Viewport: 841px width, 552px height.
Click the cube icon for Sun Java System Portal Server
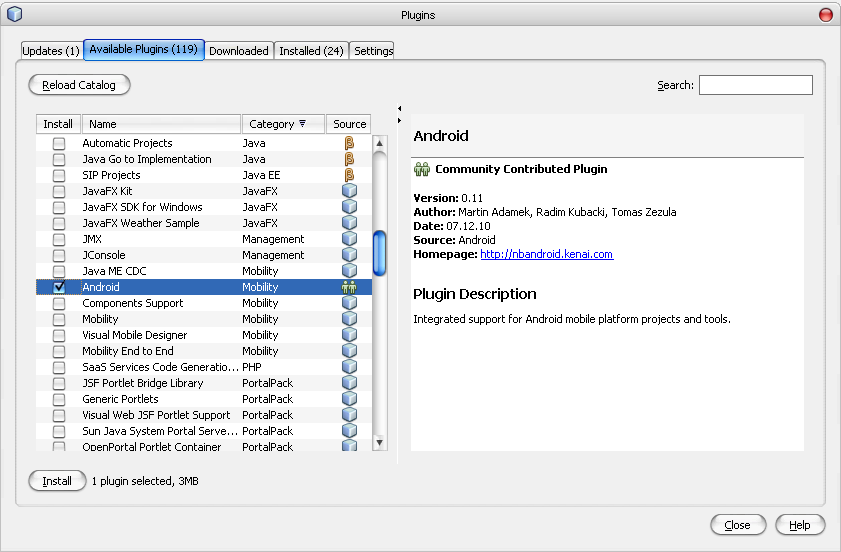point(349,431)
